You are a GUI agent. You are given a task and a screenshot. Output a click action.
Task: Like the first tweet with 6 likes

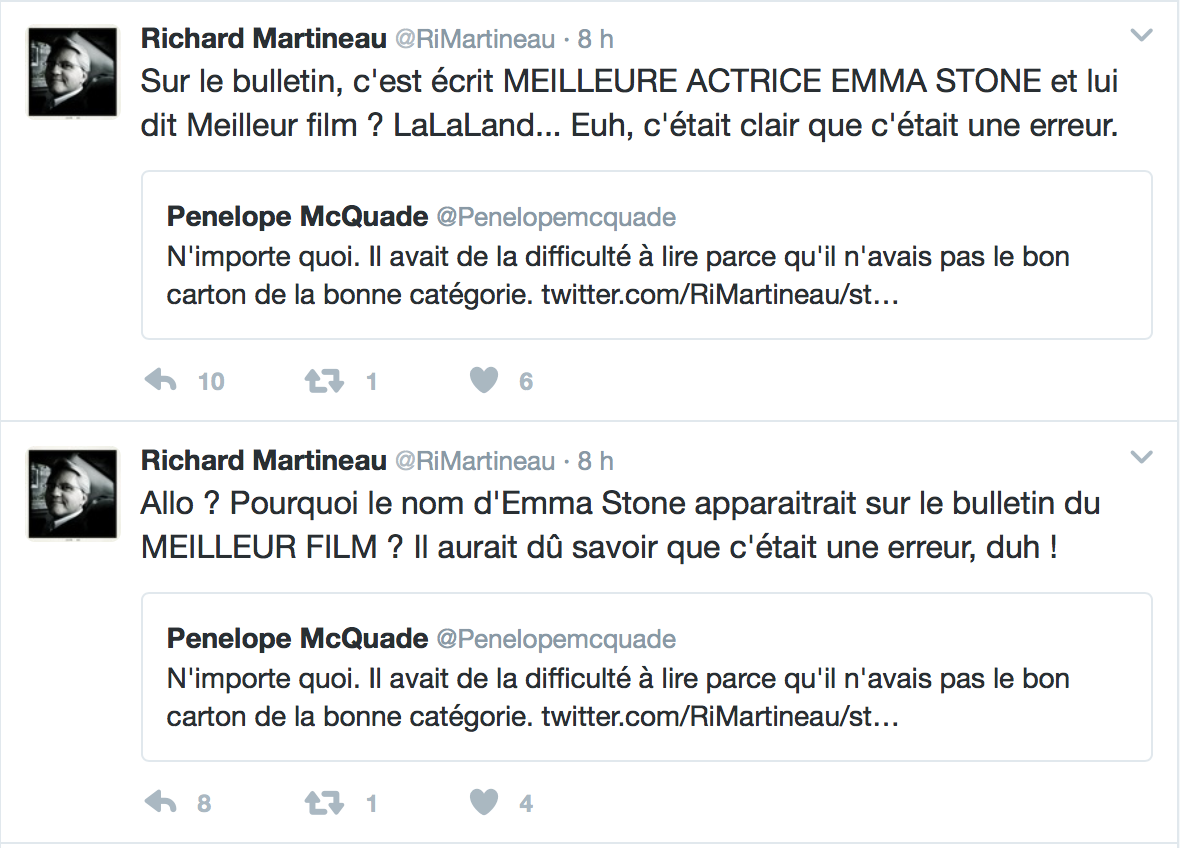[484, 381]
